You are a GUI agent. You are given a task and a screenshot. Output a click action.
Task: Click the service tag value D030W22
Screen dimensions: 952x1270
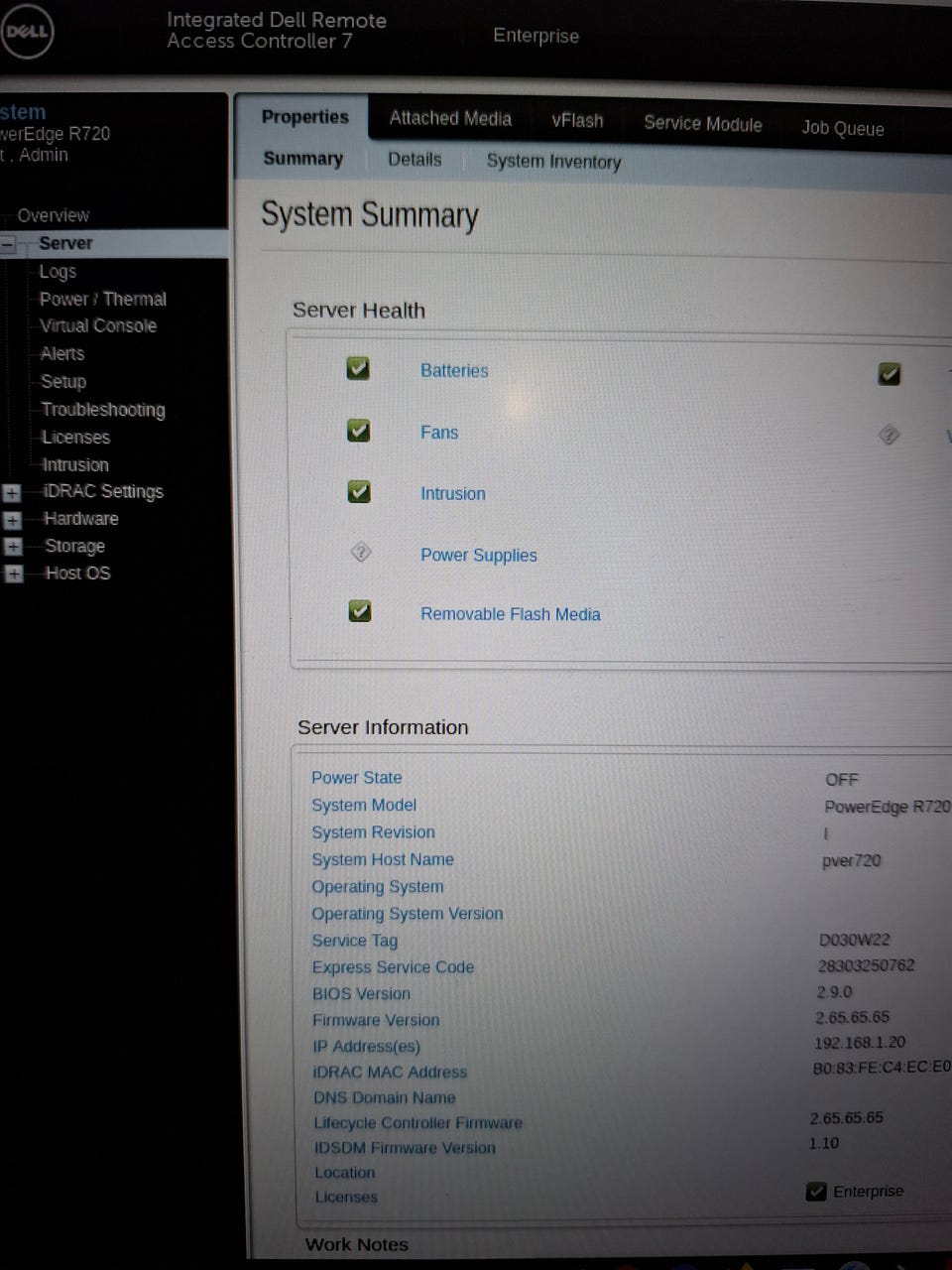point(854,940)
